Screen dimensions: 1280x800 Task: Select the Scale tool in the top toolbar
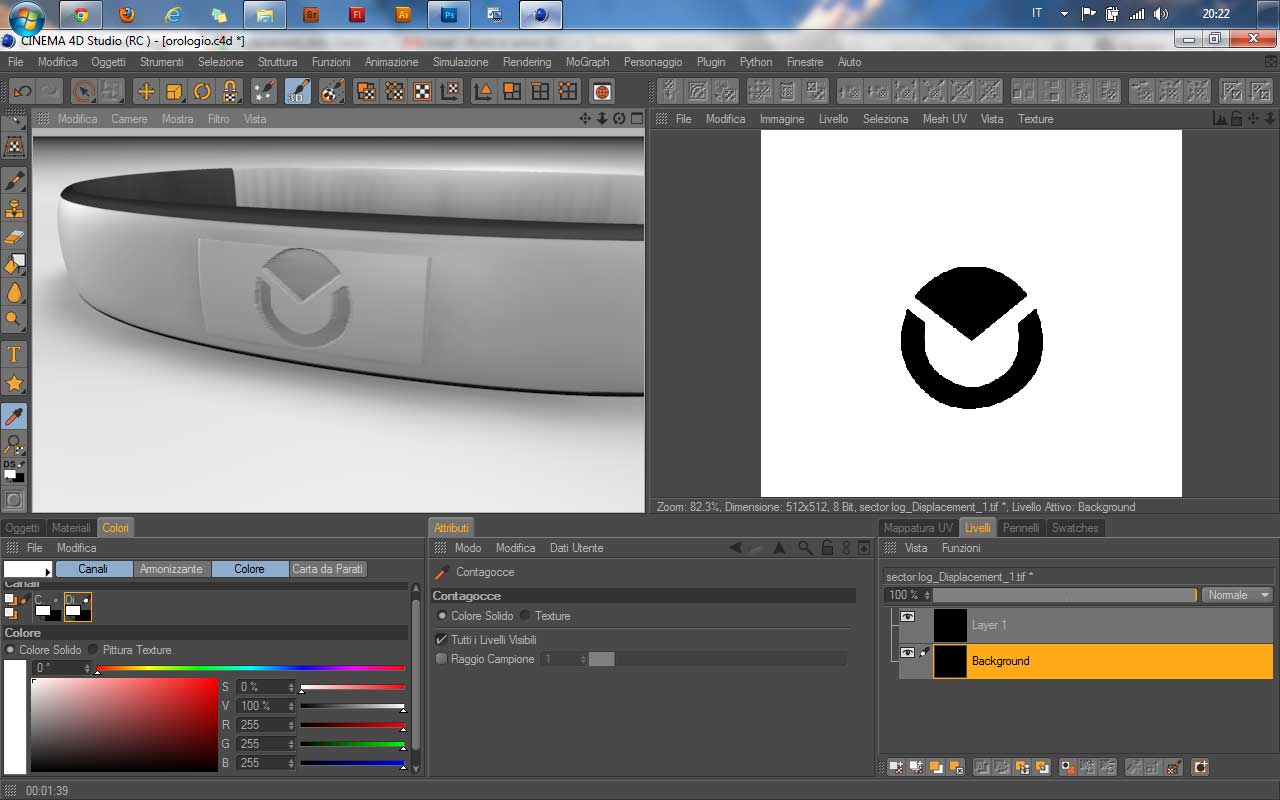[x=174, y=91]
